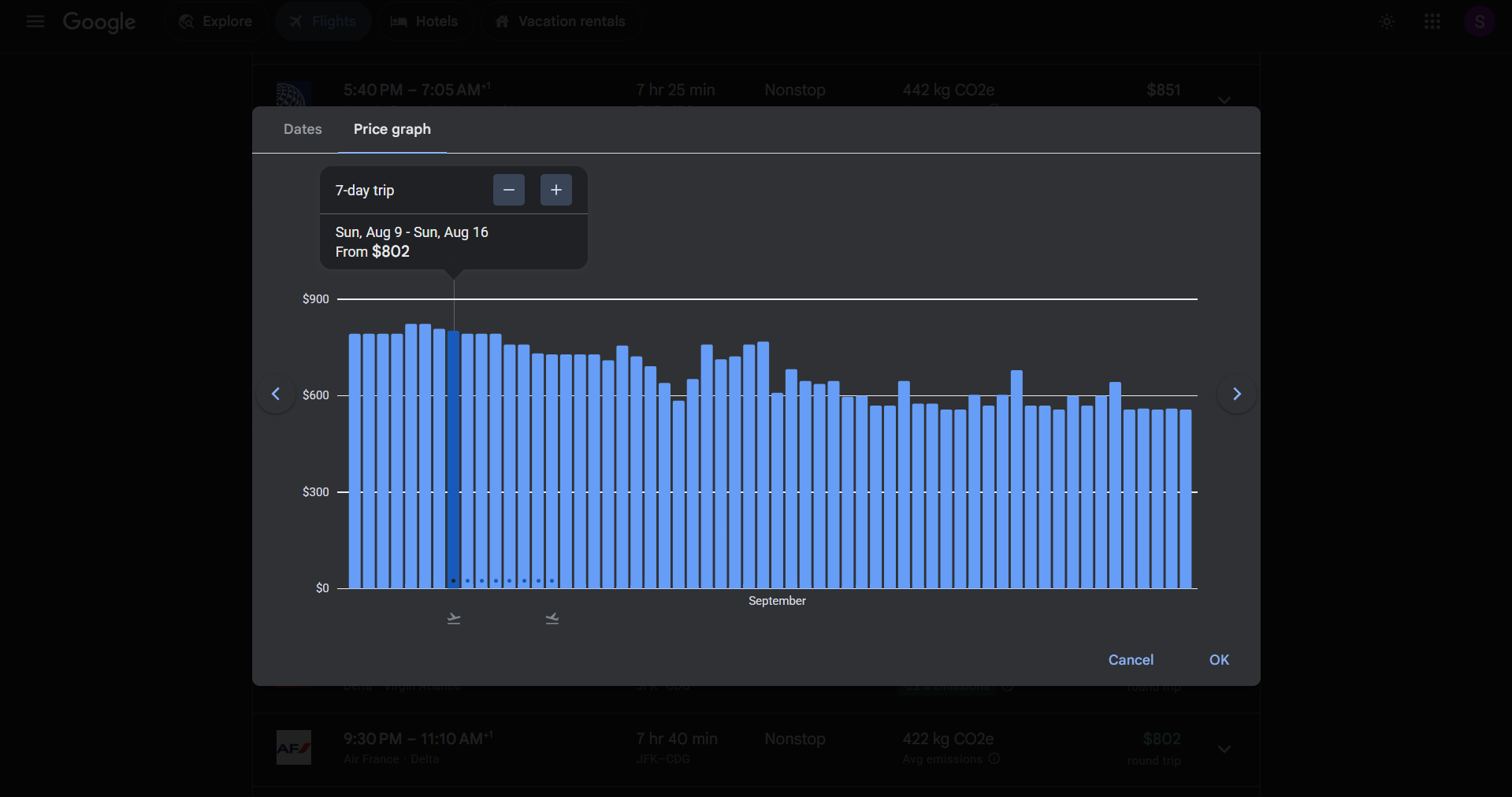This screenshot has height=797, width=1512.
Task: Open the Hotels section
Action: coord(425,21)
